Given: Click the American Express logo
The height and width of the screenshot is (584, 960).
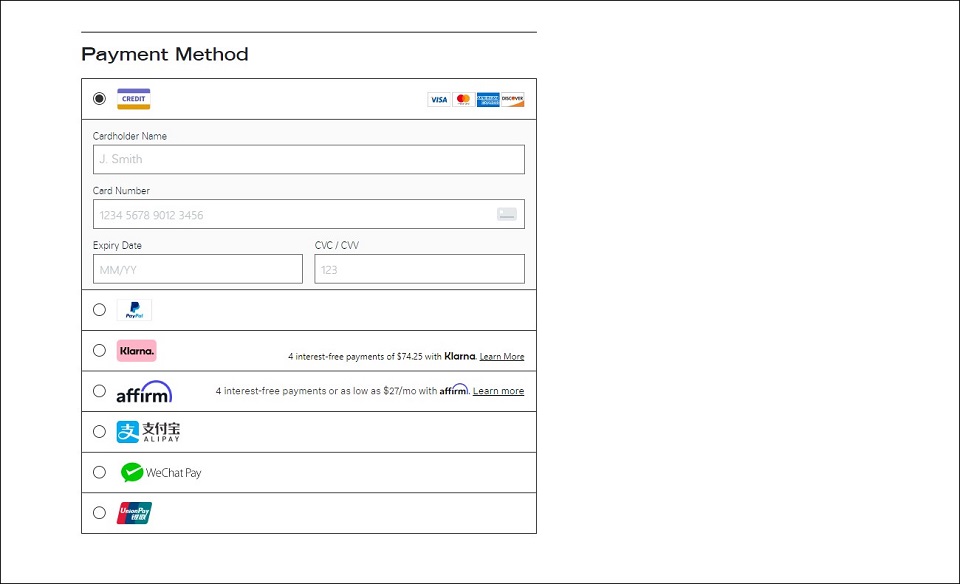Looking at the screenshot, I should (488, 99).
